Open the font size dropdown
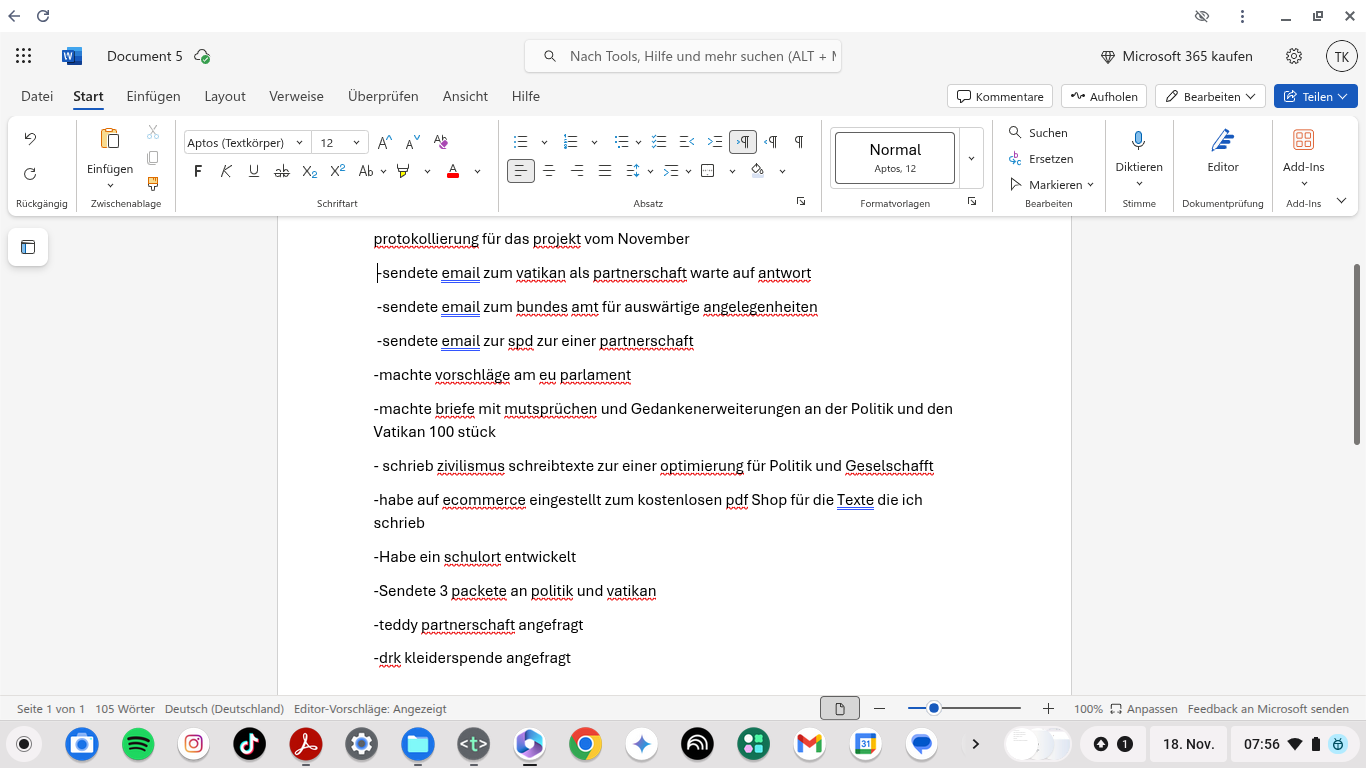1366x768 pixels. (356, 143)
